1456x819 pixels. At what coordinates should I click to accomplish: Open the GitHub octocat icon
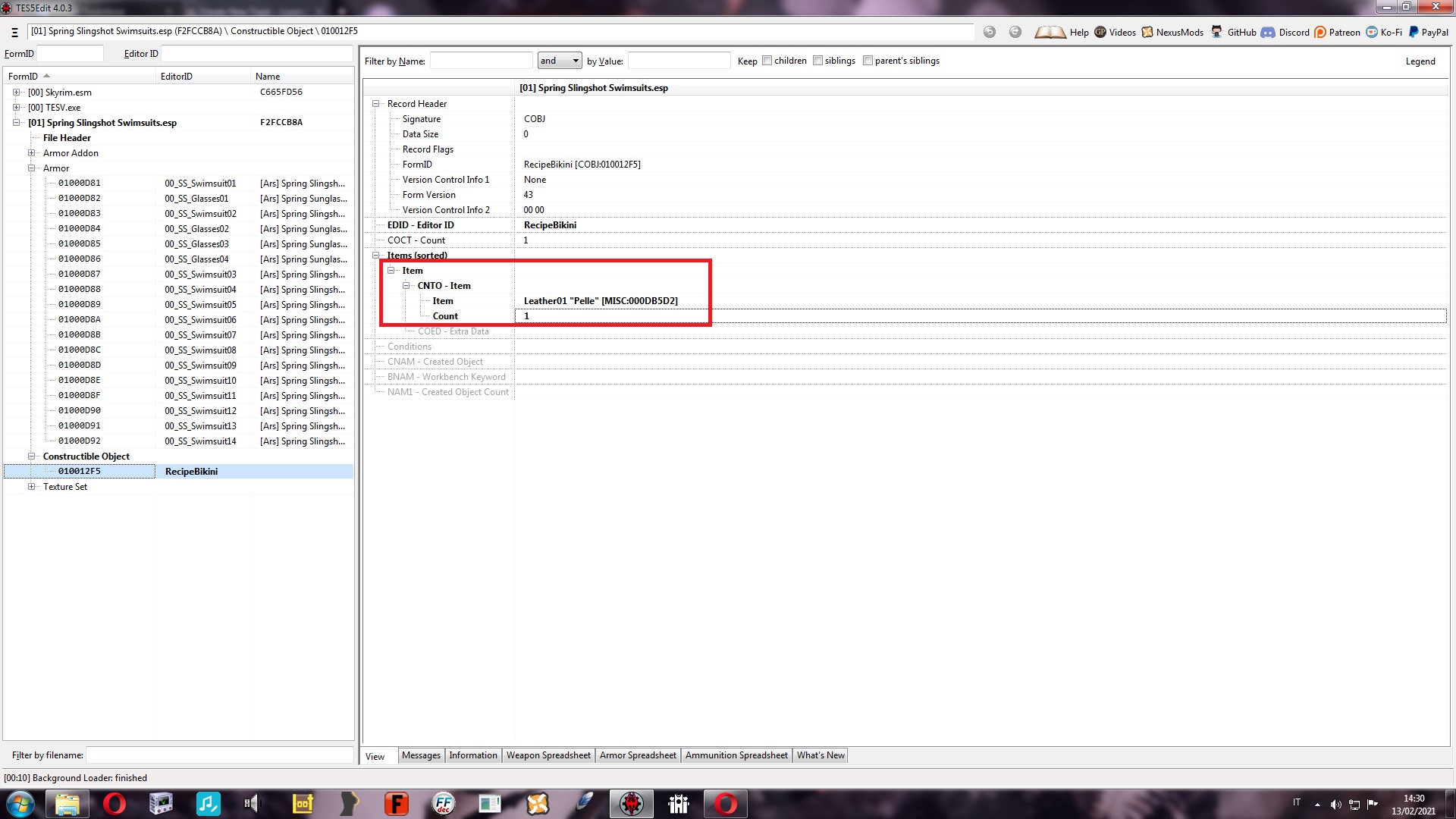pyautogui.click(x=1216, y=32)
